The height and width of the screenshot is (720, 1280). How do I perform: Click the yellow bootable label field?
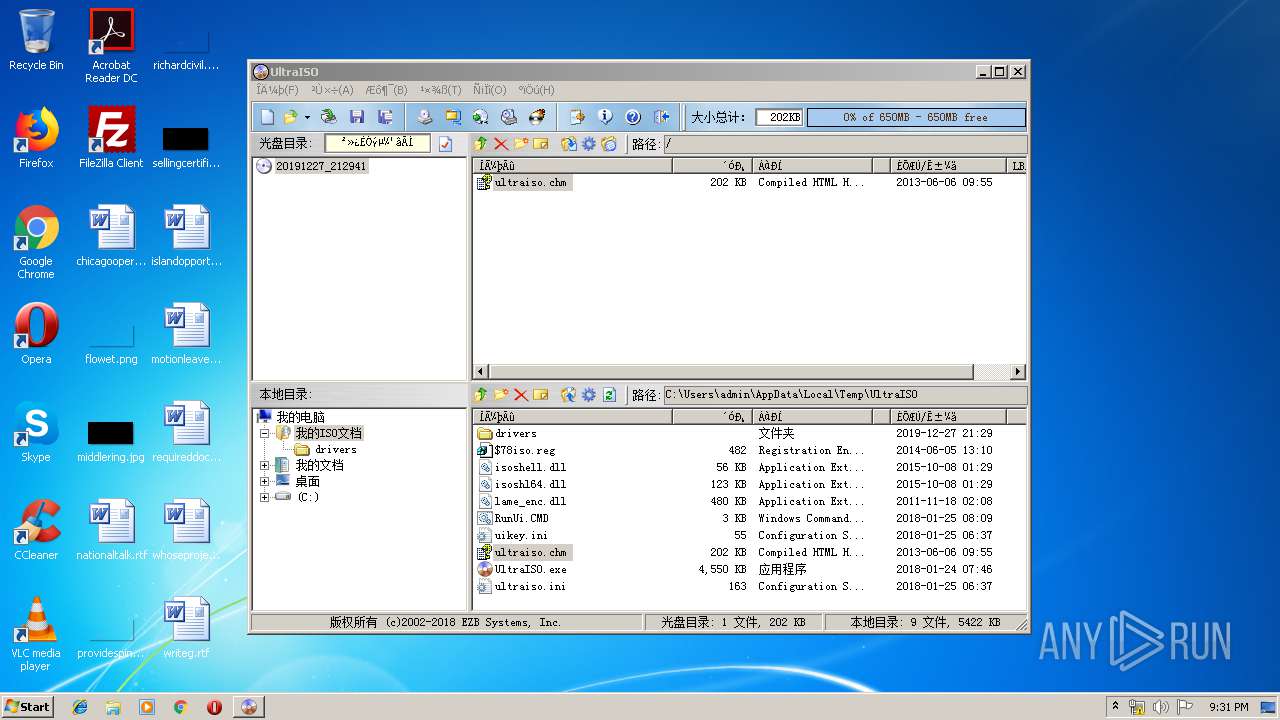click(x=377, y=143)
